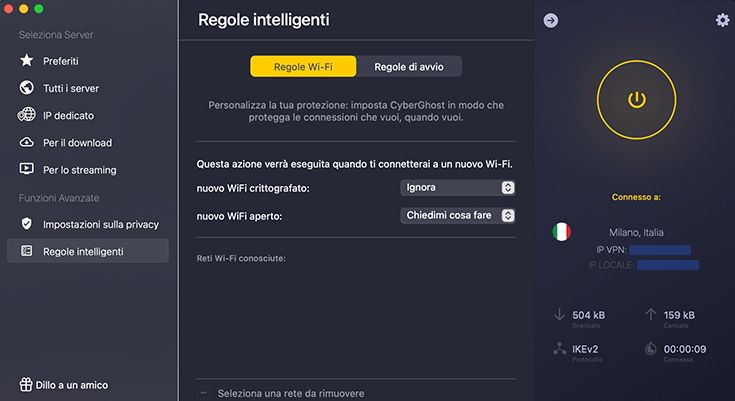Viewport: 735px width, 401px height.
Task: Open nuovo WiFi crittografato dropdown
Action: pyautogui.click(x=458, y=188)
